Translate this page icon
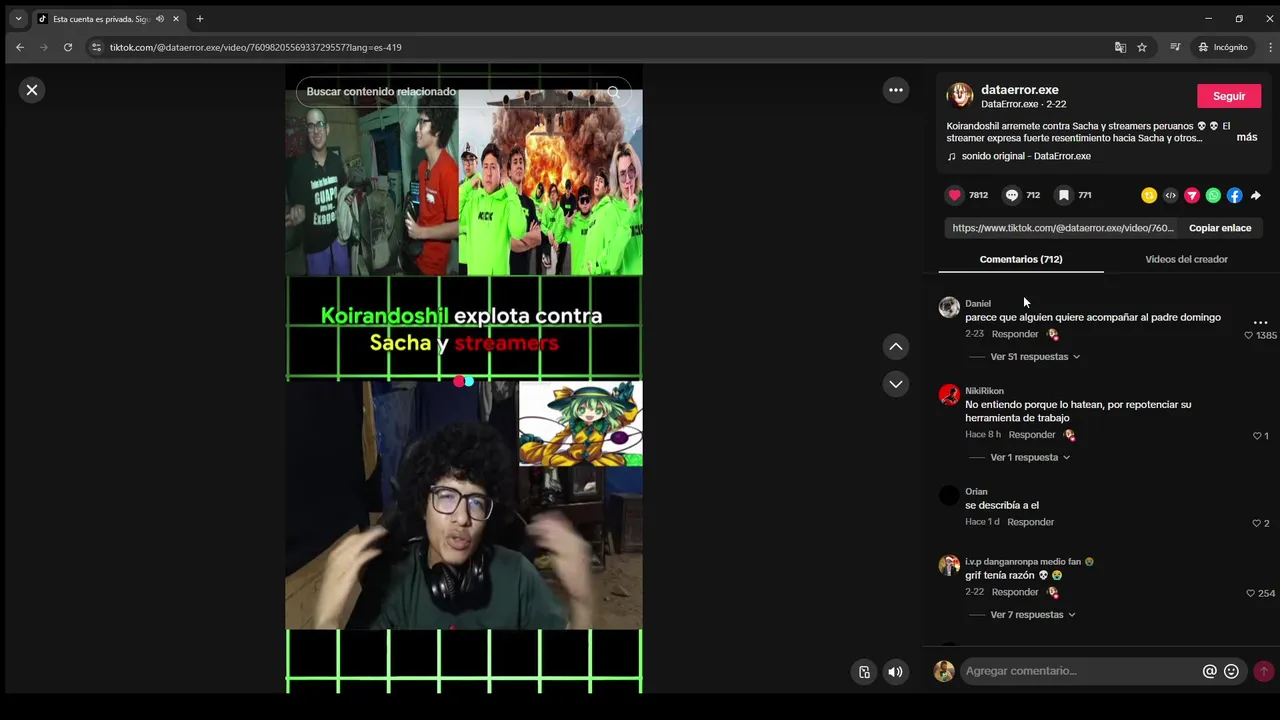 pyautogui.click(x=1120, y=47)
